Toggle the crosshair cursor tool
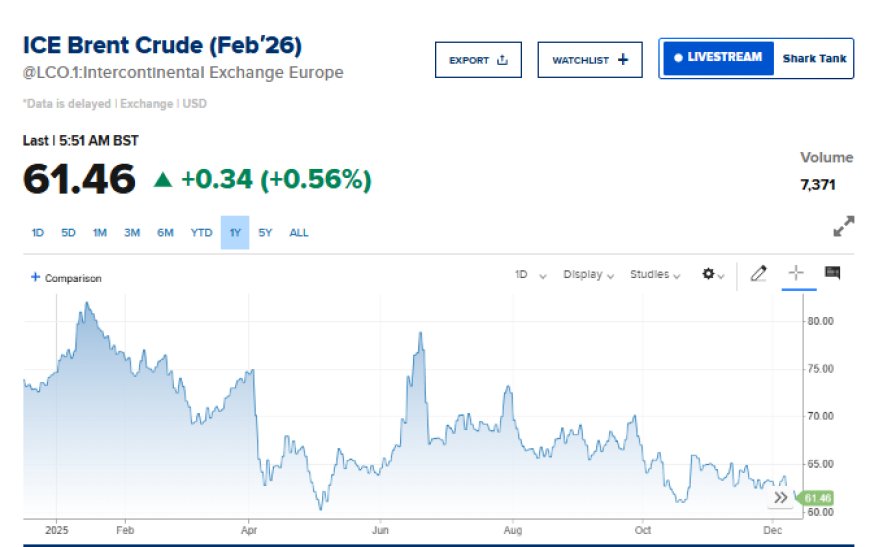 click(x=796, y=273)
